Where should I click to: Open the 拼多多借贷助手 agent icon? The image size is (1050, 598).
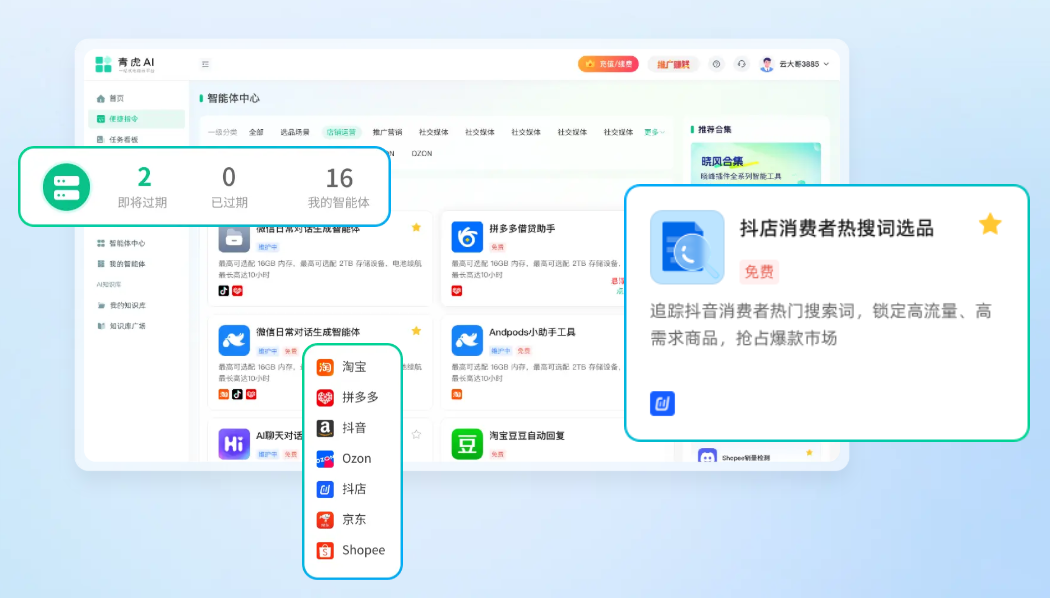467,237
